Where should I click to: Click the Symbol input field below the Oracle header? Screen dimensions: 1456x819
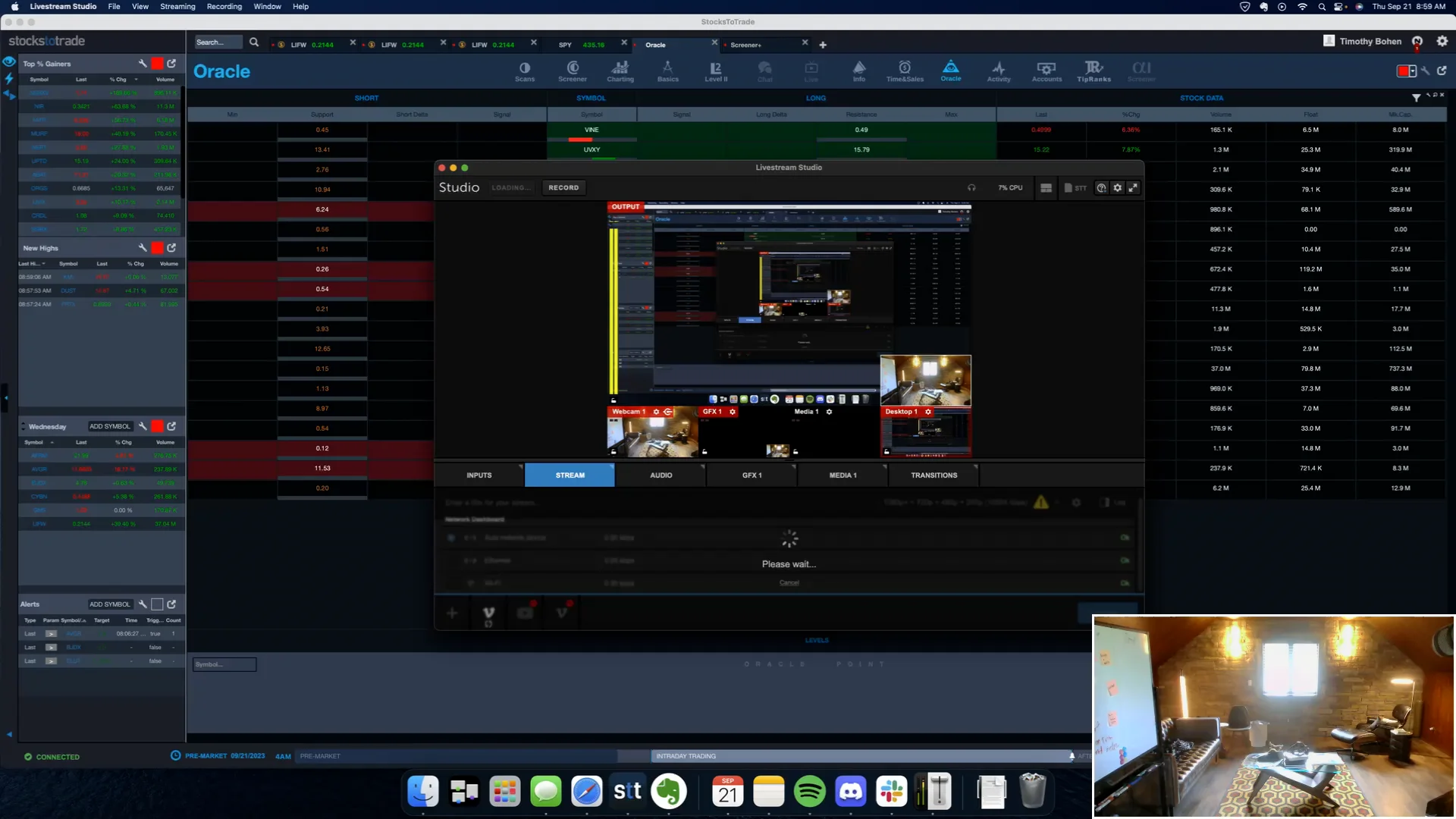(224, 664)
